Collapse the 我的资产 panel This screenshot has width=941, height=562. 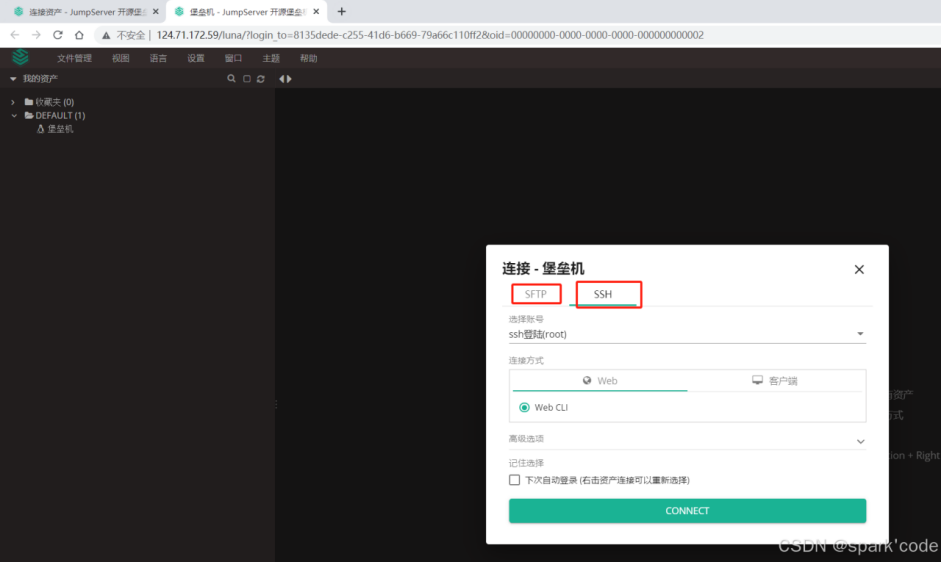pos(13,79)
